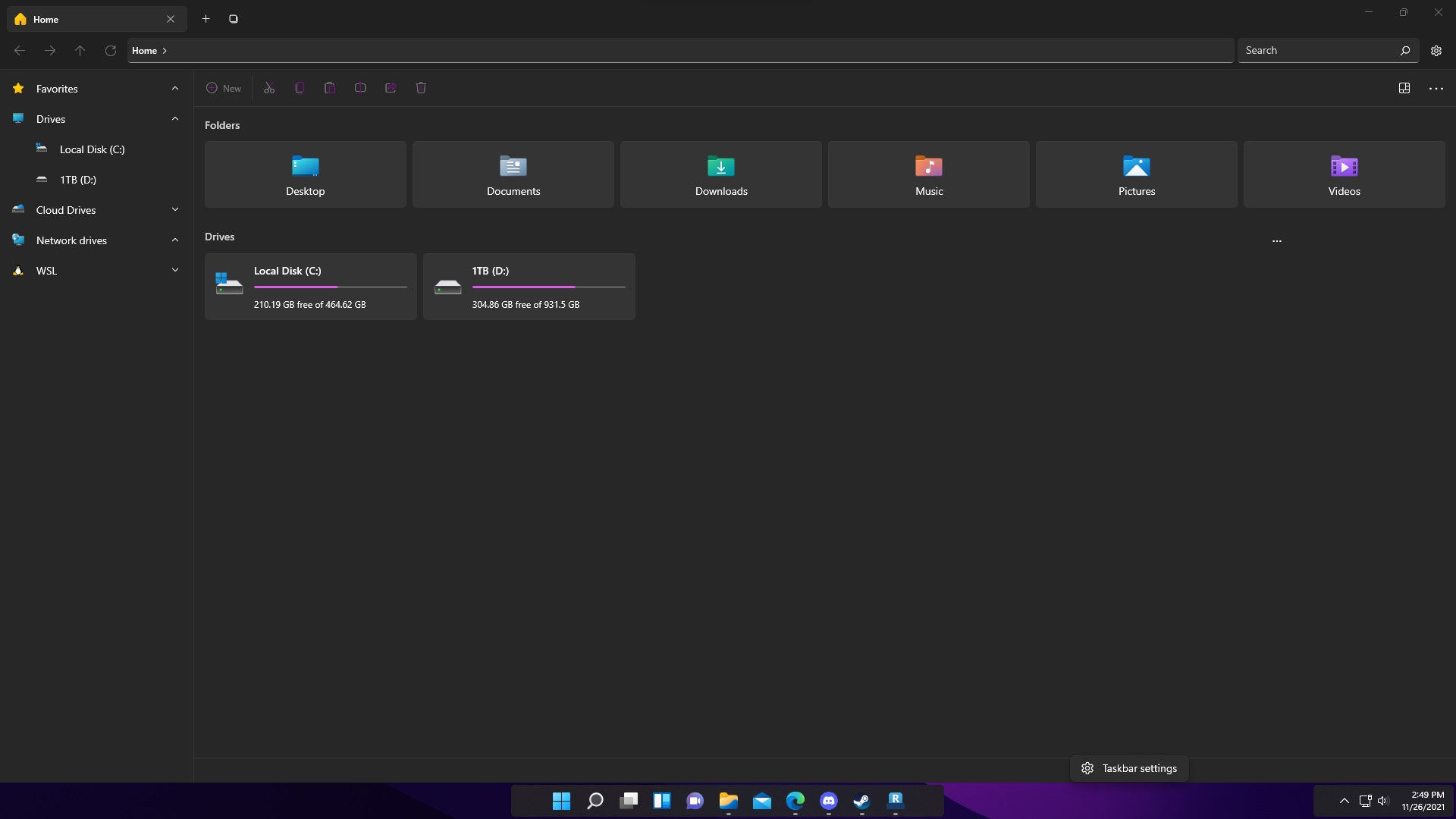Select 1TB (D:) in sidebar
The height and width of the screenshot is (819, 1456).
78,180
